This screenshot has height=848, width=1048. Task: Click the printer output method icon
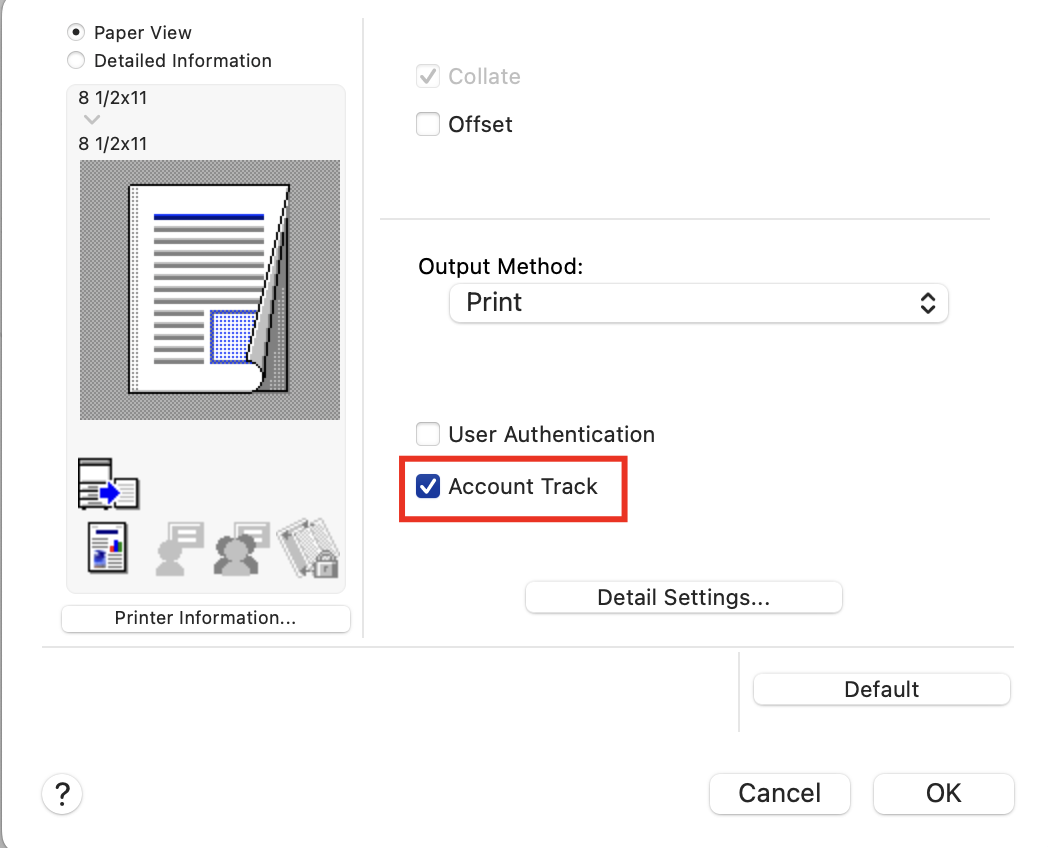tap(108, 484)
